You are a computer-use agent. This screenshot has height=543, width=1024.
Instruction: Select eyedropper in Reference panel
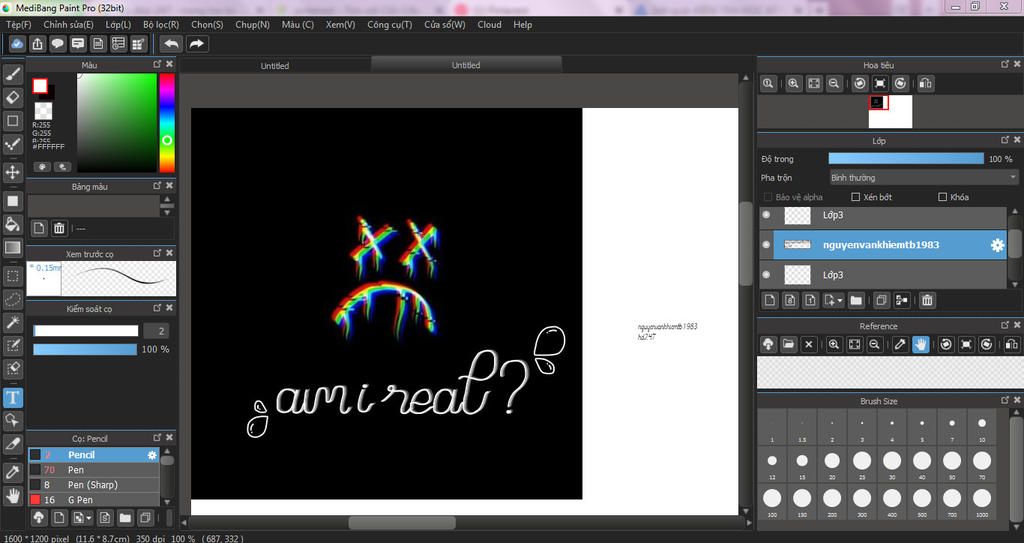tap(900, 344)
